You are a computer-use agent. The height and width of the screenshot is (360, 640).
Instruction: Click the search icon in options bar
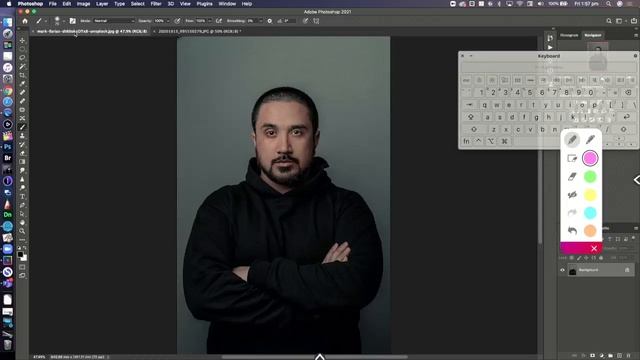(609, 21)
